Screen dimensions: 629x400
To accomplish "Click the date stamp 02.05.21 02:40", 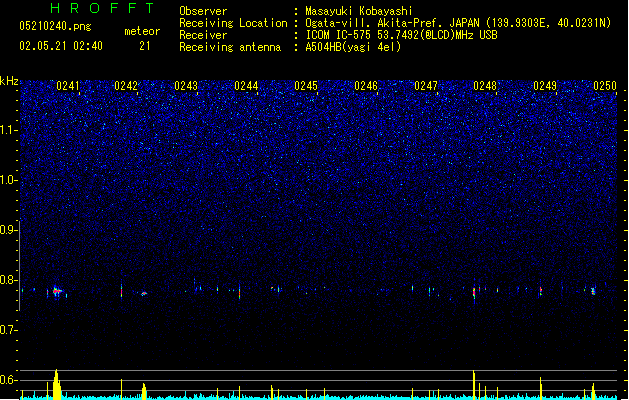I will [61, 46].
